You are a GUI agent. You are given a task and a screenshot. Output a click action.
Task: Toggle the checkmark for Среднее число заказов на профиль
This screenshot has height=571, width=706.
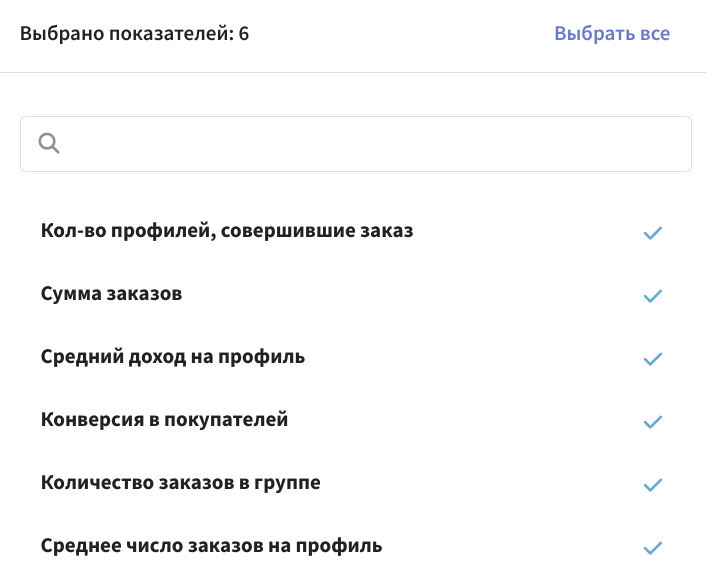coord(652,548)
